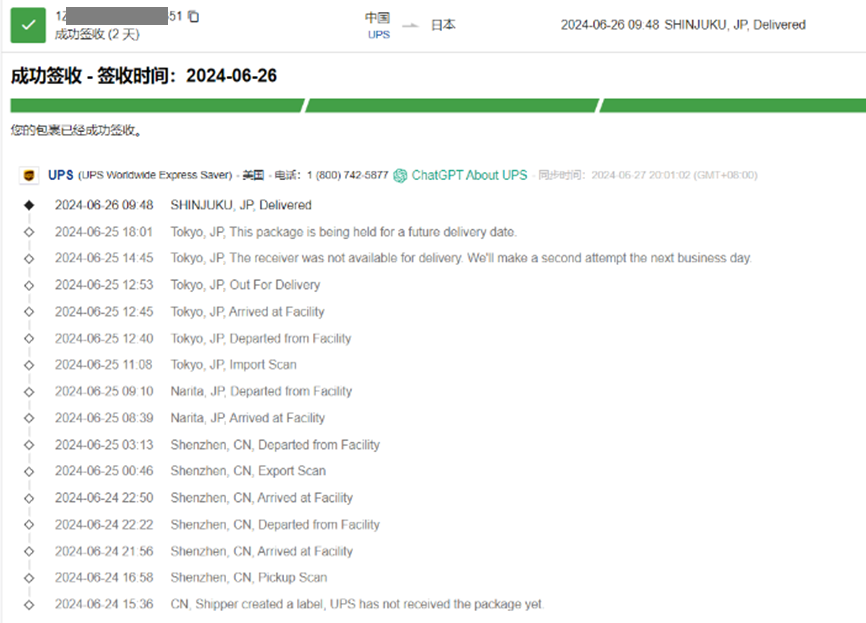
Task: Click the marker for the Export Scan event
Action: pyautogui.click(x=29, y=472)
